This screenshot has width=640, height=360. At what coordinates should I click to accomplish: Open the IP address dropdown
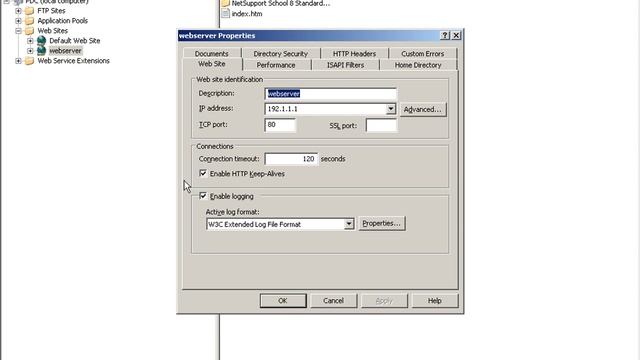391,109
